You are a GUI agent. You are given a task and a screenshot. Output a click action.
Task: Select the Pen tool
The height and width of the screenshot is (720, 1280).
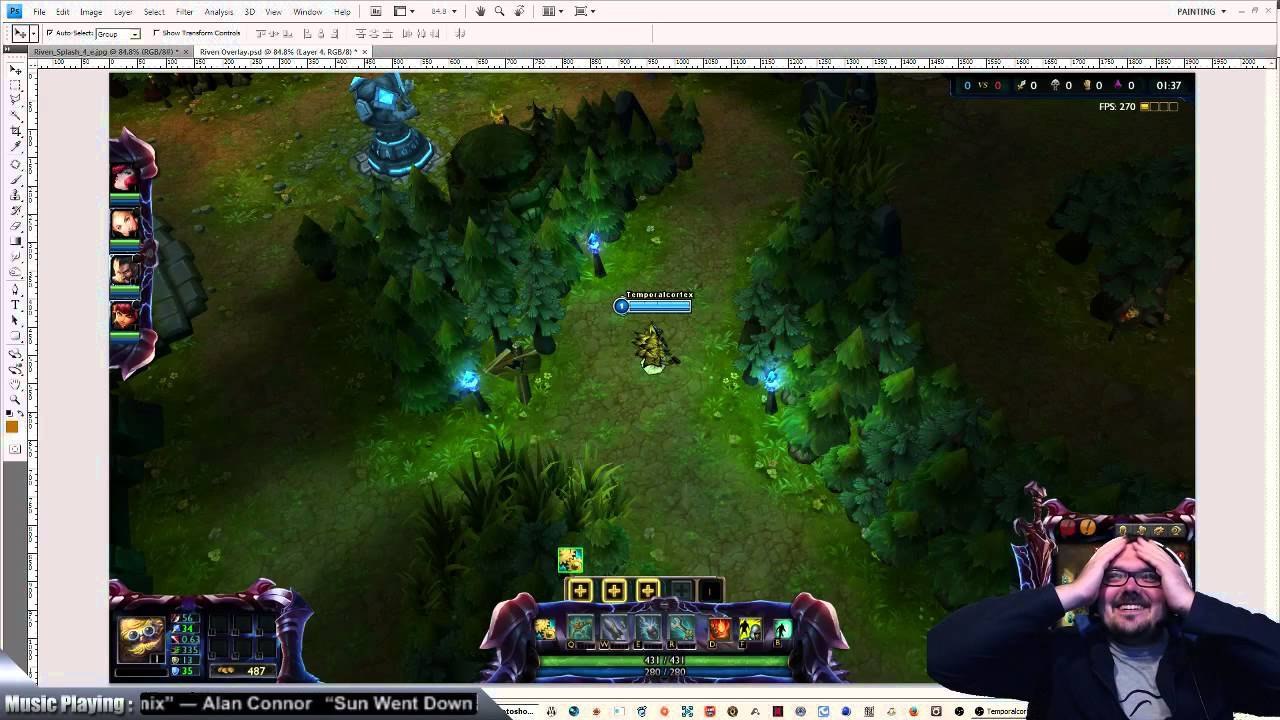[15, 289]
